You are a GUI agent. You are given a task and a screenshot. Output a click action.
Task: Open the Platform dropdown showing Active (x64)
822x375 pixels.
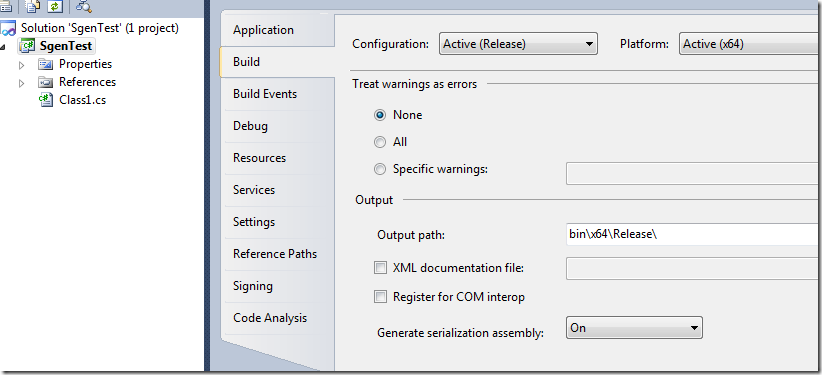750,44
